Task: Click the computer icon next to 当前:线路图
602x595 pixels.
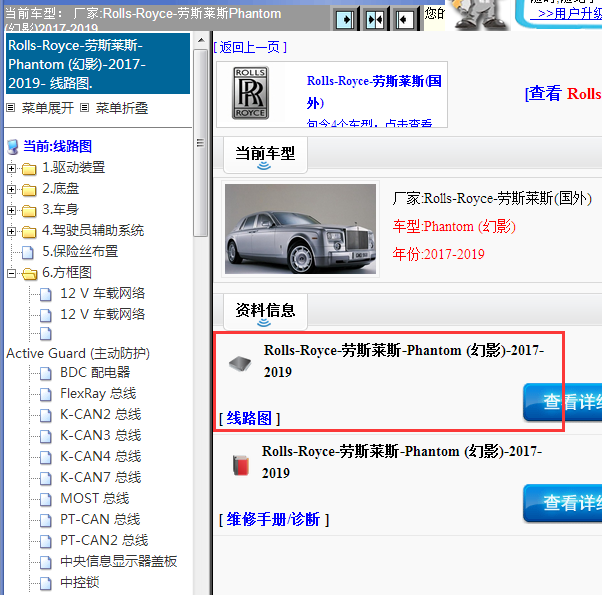Action: tap(13, 147)
